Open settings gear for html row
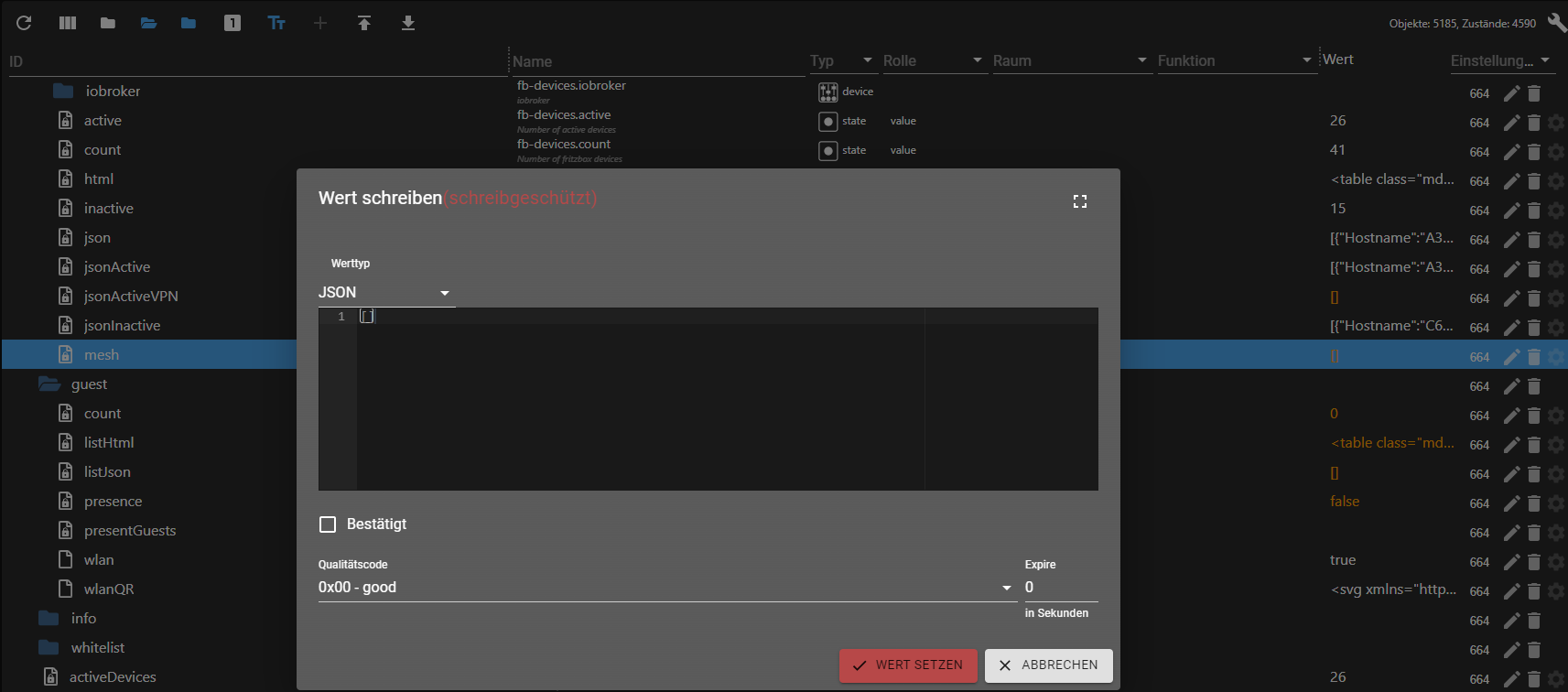 tap(1556, 181)
